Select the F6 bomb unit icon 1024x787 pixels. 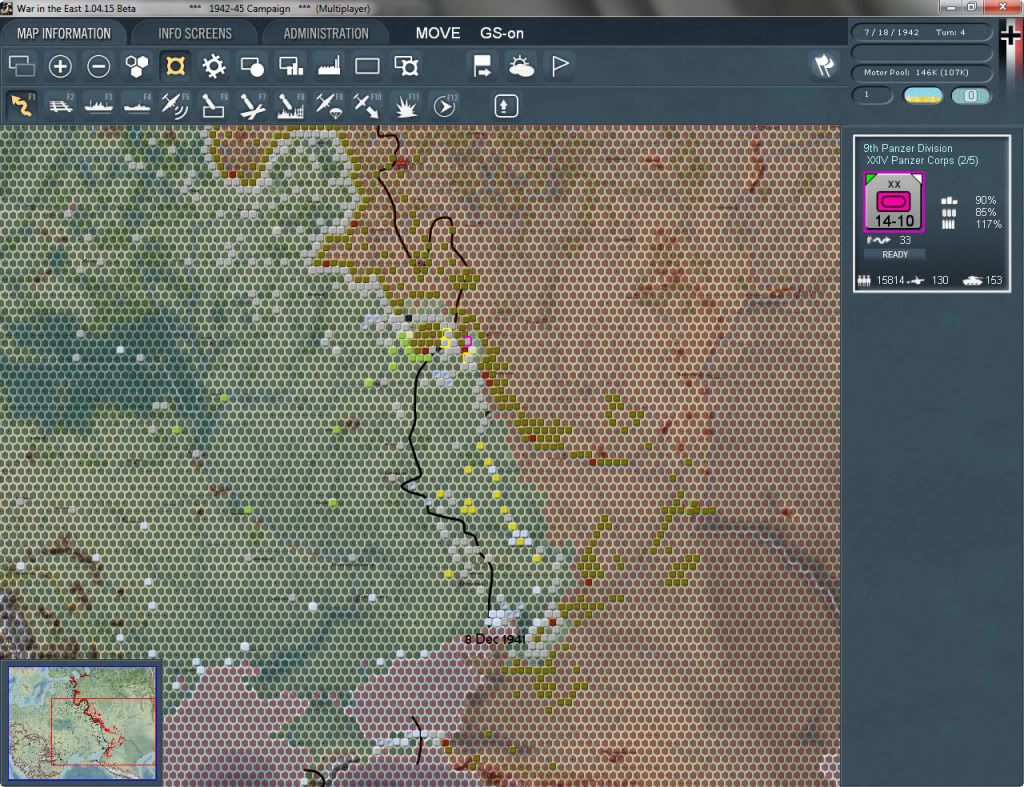tap(214, 105)
